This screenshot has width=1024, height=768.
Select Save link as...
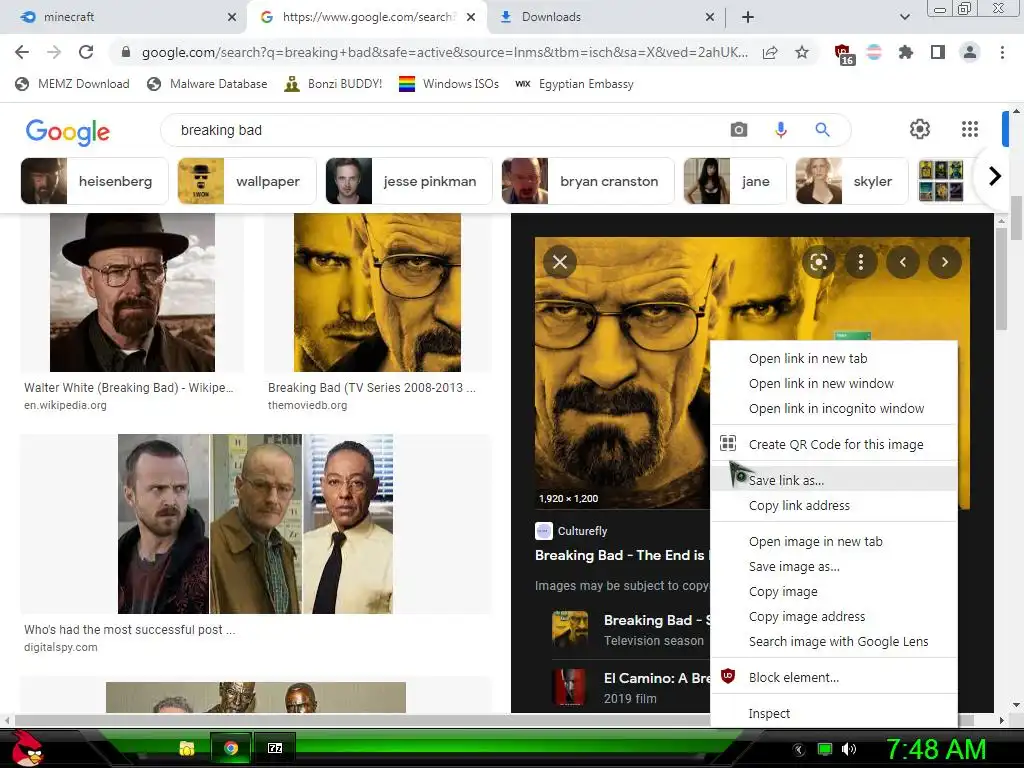[x=833, y=480]
